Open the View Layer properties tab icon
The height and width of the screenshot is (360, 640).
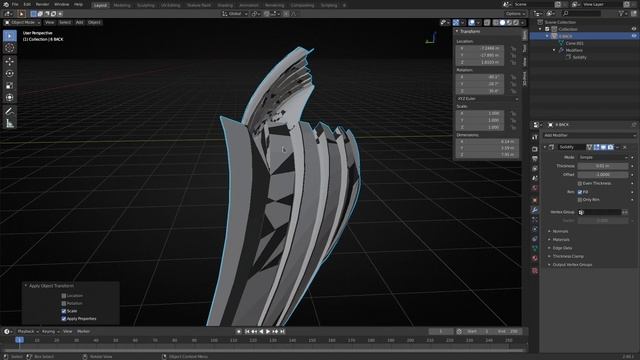[535, 169]
